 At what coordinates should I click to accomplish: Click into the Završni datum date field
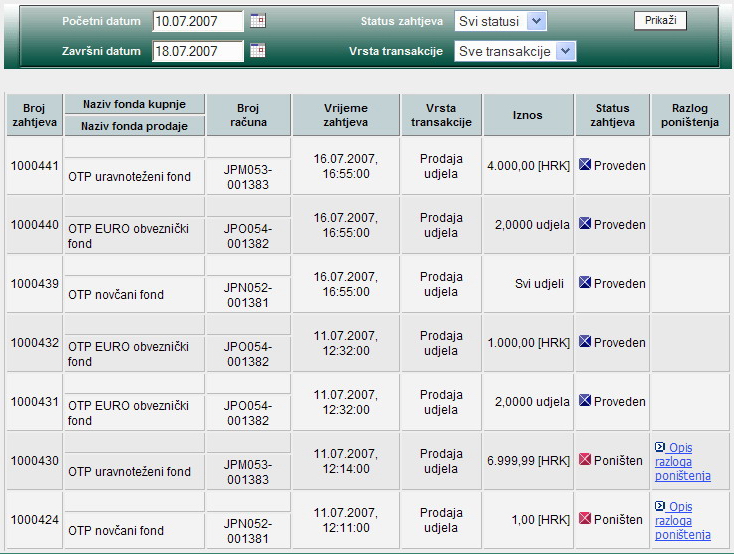[x=198, y=51]
